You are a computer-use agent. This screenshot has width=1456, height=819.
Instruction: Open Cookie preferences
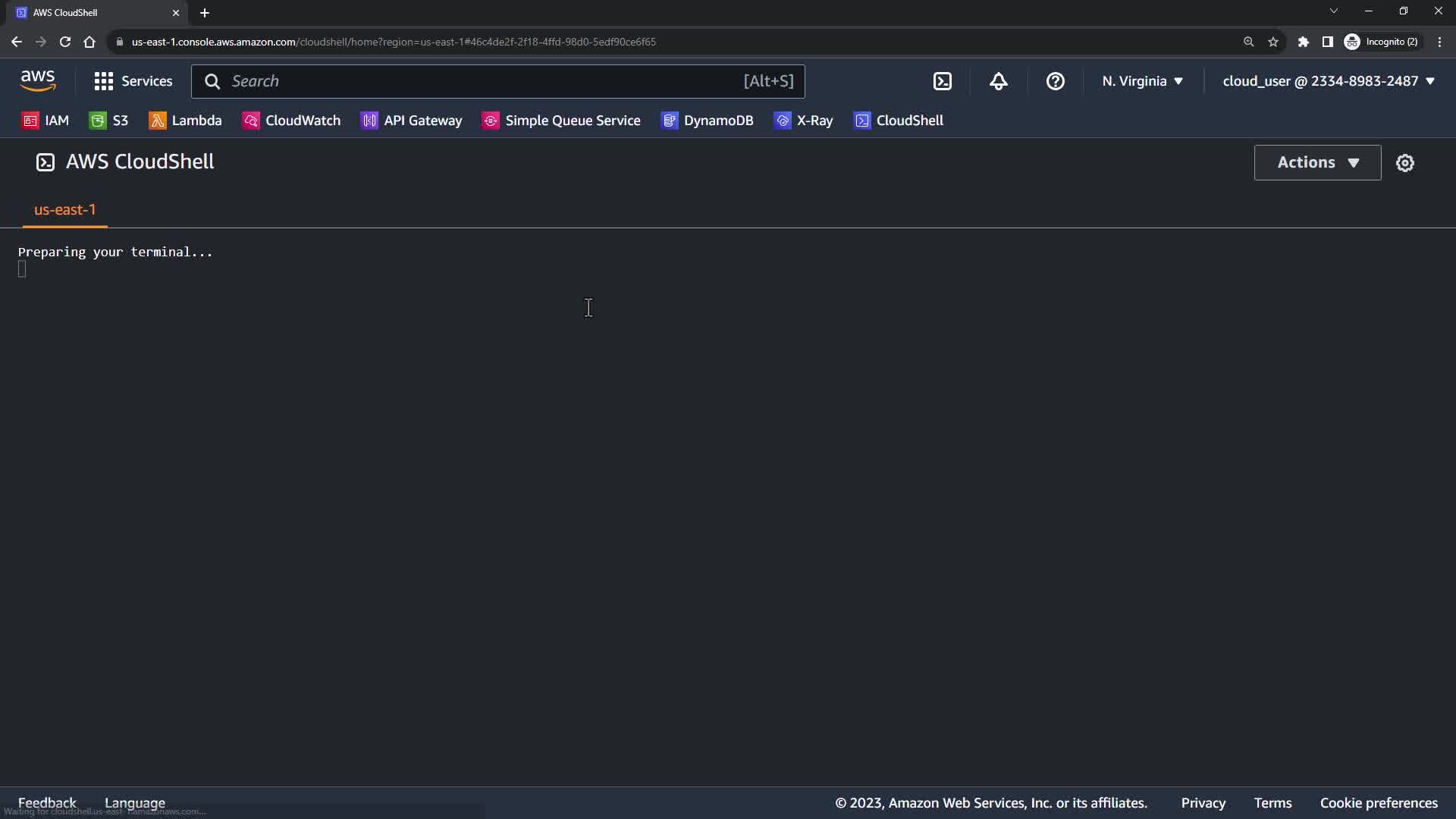(1378, 803)
